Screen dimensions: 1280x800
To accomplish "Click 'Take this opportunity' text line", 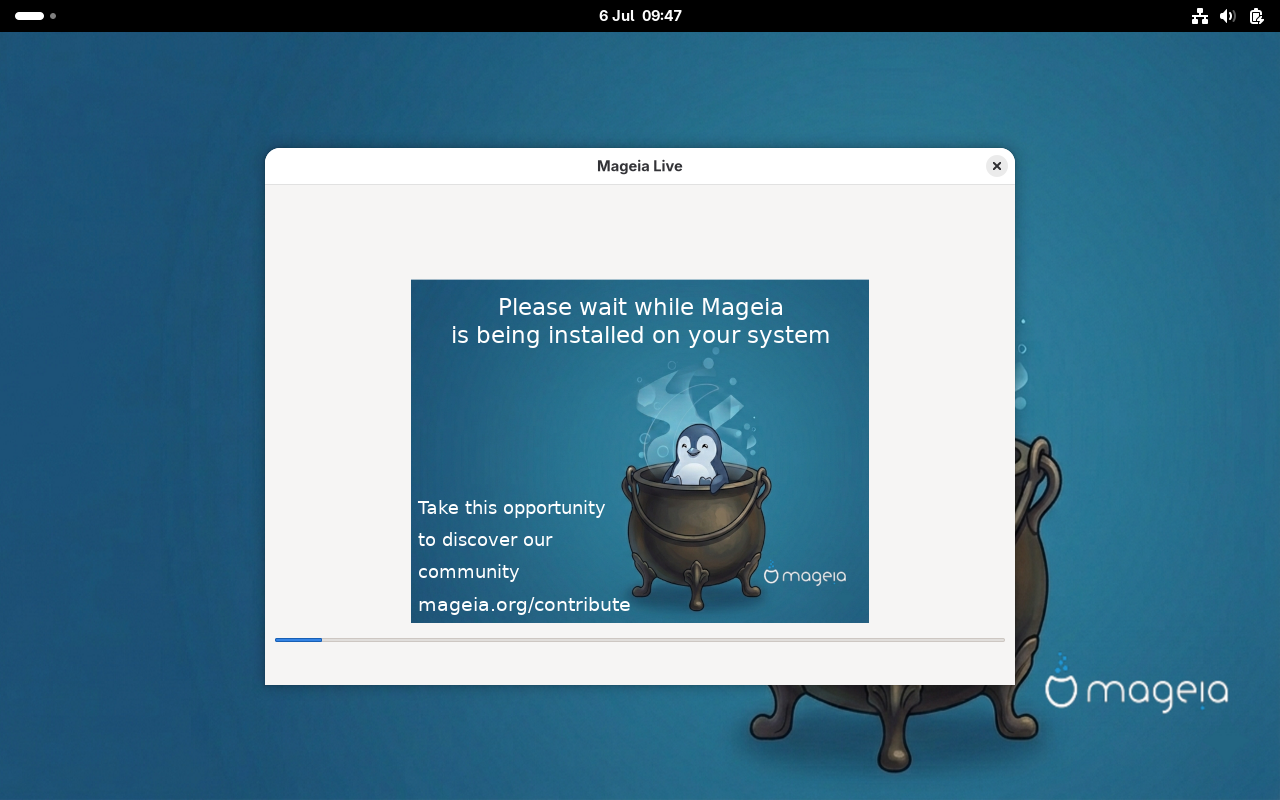I will (511, 508).
